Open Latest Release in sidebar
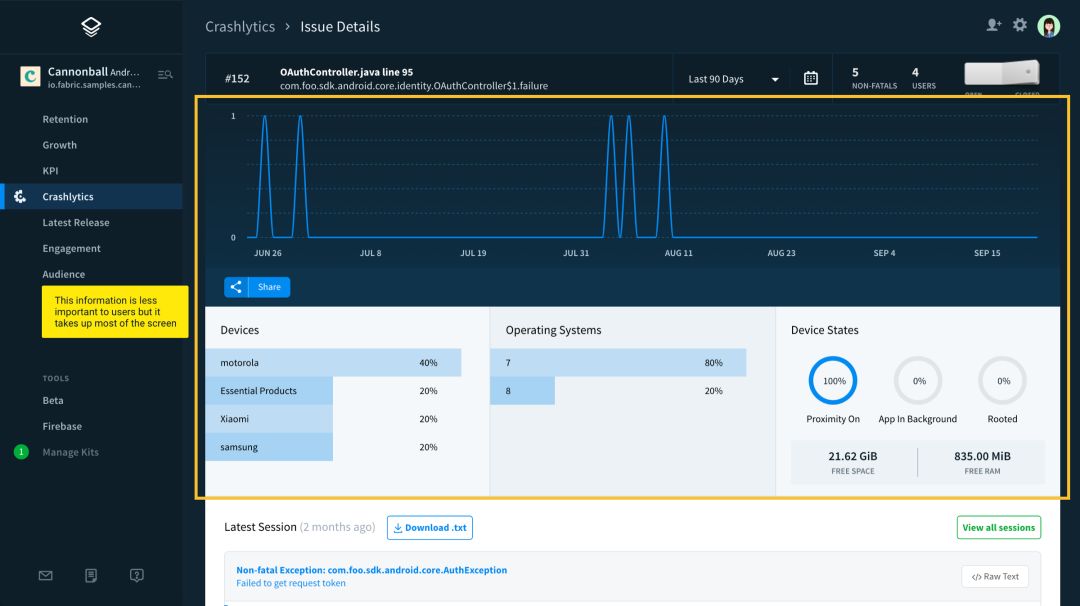 click(76, 222)
